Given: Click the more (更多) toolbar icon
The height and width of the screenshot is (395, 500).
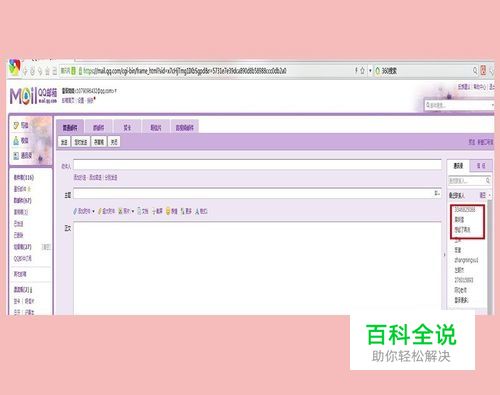Looking at the screenshot, I should coord(183,211).
